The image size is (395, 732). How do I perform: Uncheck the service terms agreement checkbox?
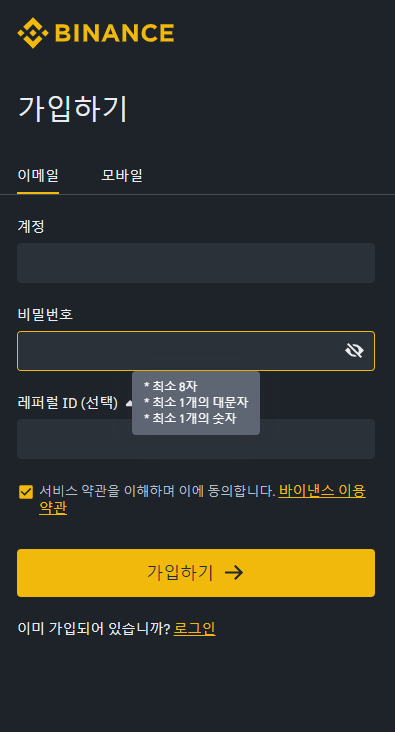tap(26, 492)
